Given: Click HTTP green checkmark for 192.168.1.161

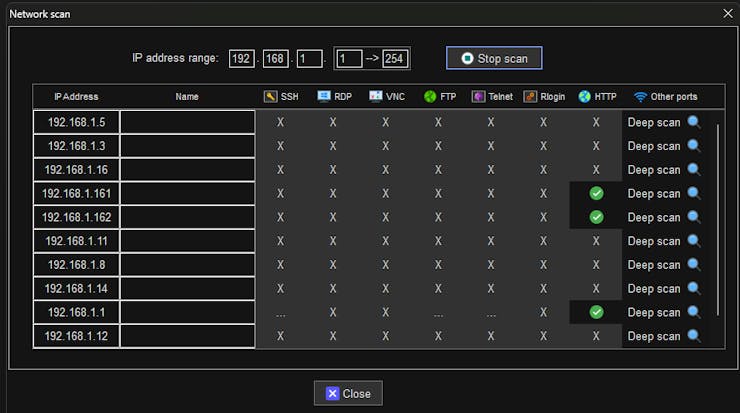Looking at the screenshot, I should tap(597, 194).
